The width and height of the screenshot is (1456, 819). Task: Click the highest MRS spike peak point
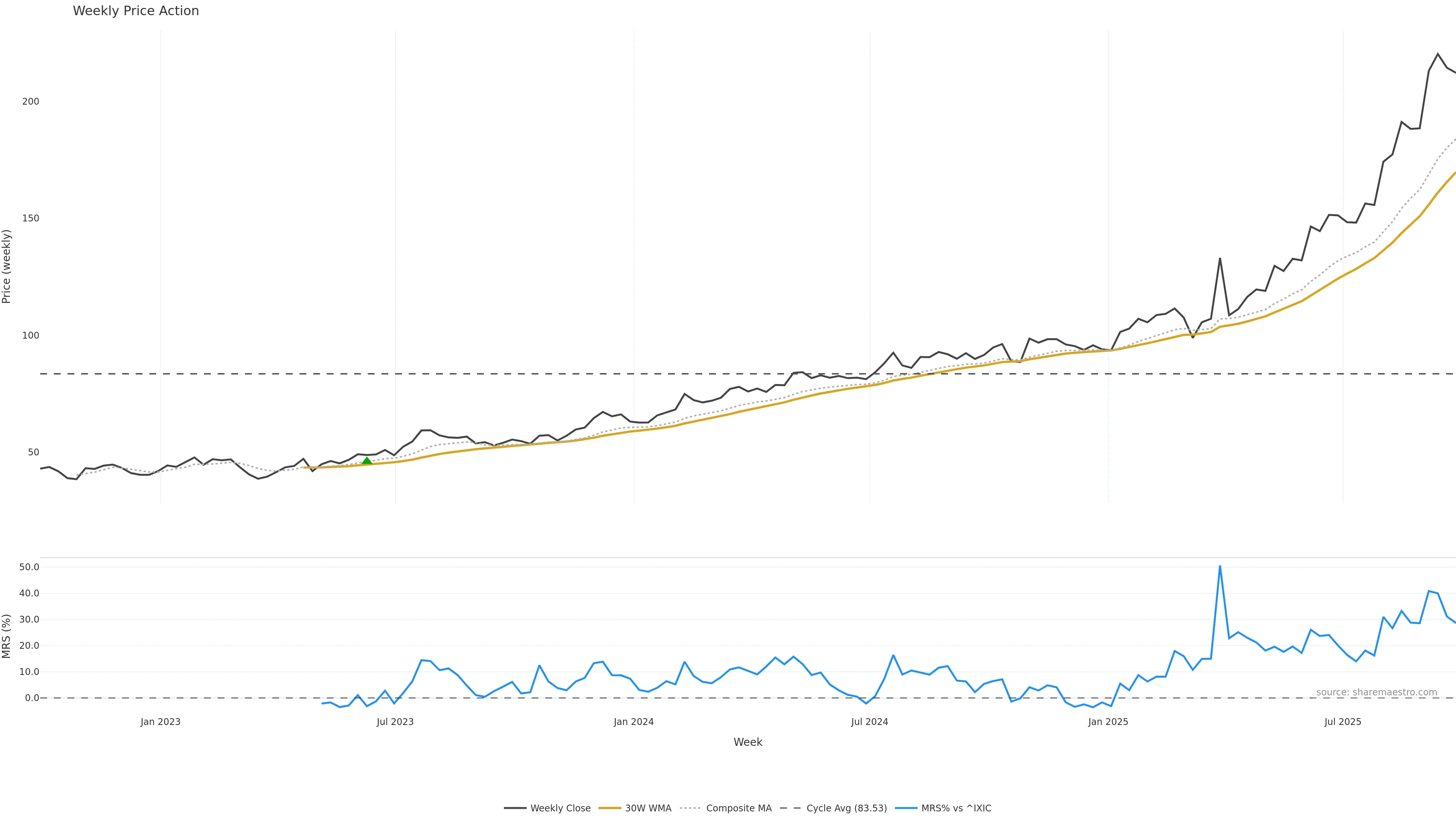pos(1220,566)
